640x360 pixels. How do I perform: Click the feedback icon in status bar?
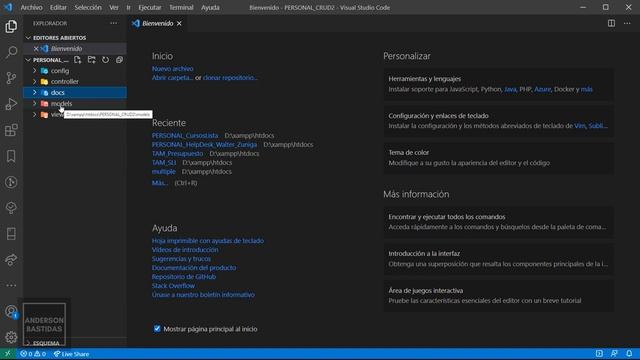coord(614,353)
